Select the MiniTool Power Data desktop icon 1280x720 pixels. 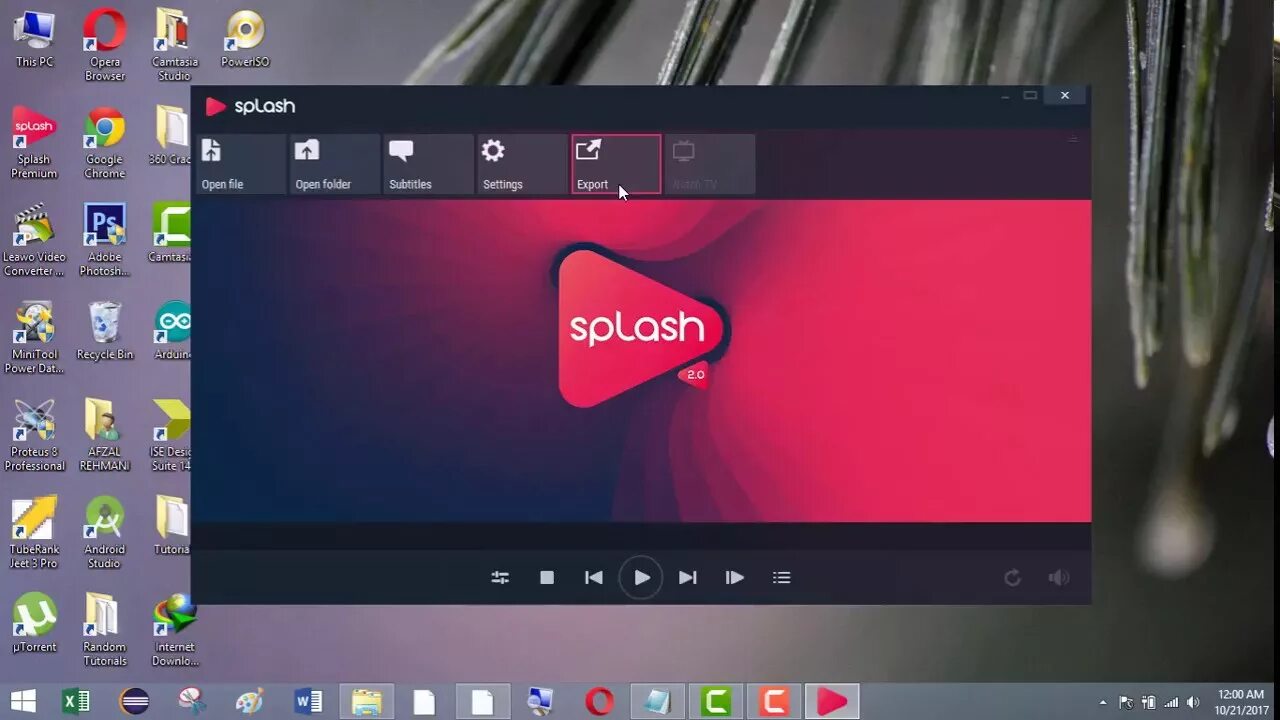(x=34, y=339)
